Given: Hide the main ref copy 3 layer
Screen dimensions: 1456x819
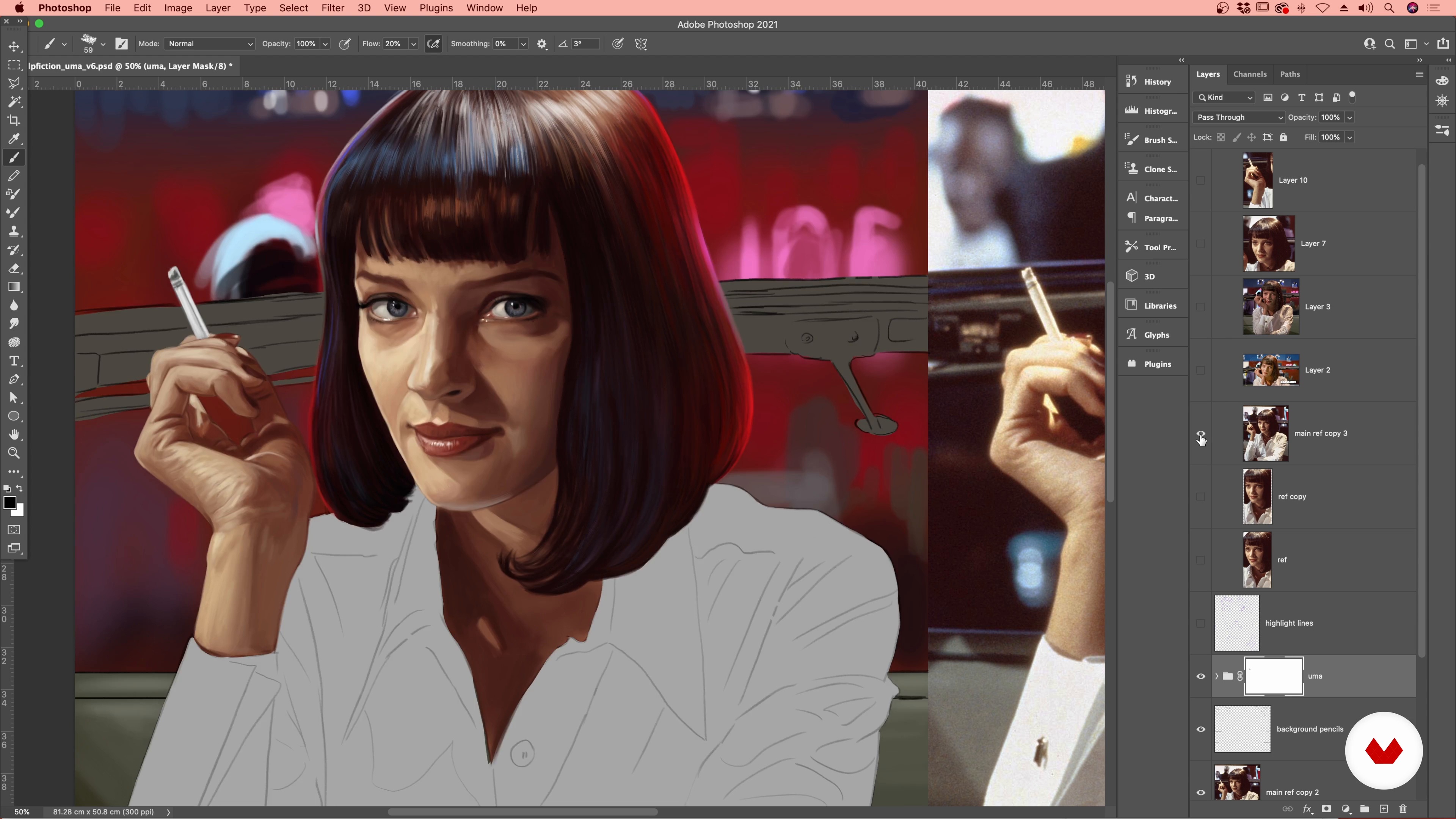Looking at the screenshot, I should tap(1200, 433).
